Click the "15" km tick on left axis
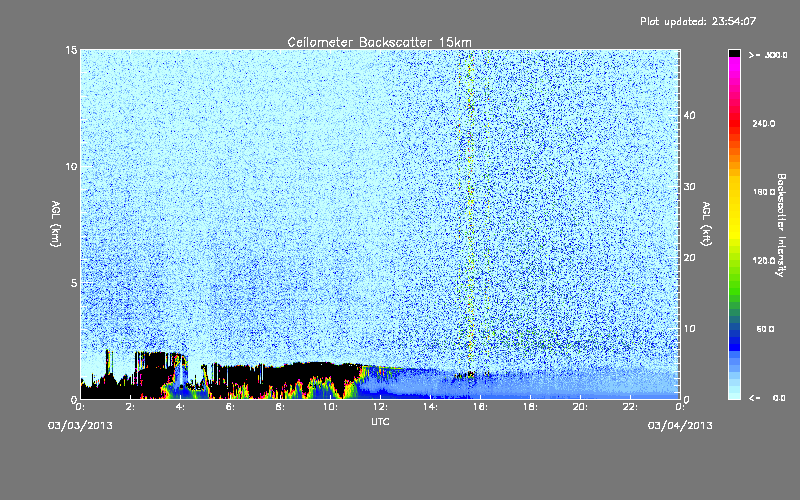Screen dimensions: 800x500 point(71,50)
